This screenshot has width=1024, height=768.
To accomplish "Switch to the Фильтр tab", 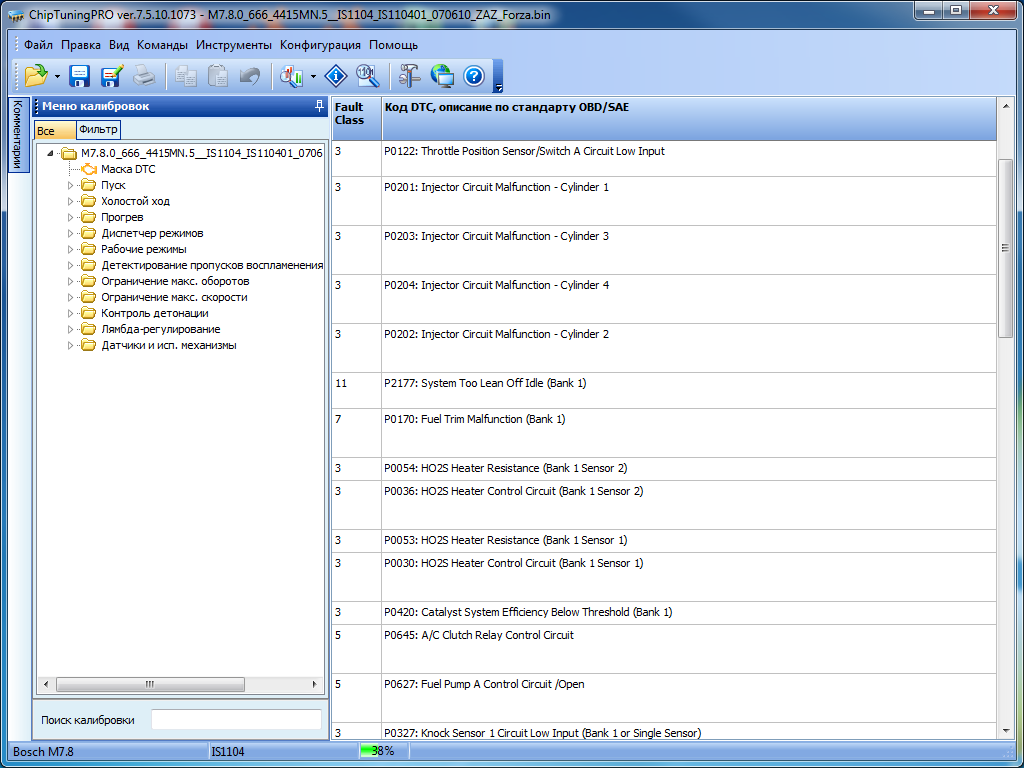I will (x=98, y=129).
